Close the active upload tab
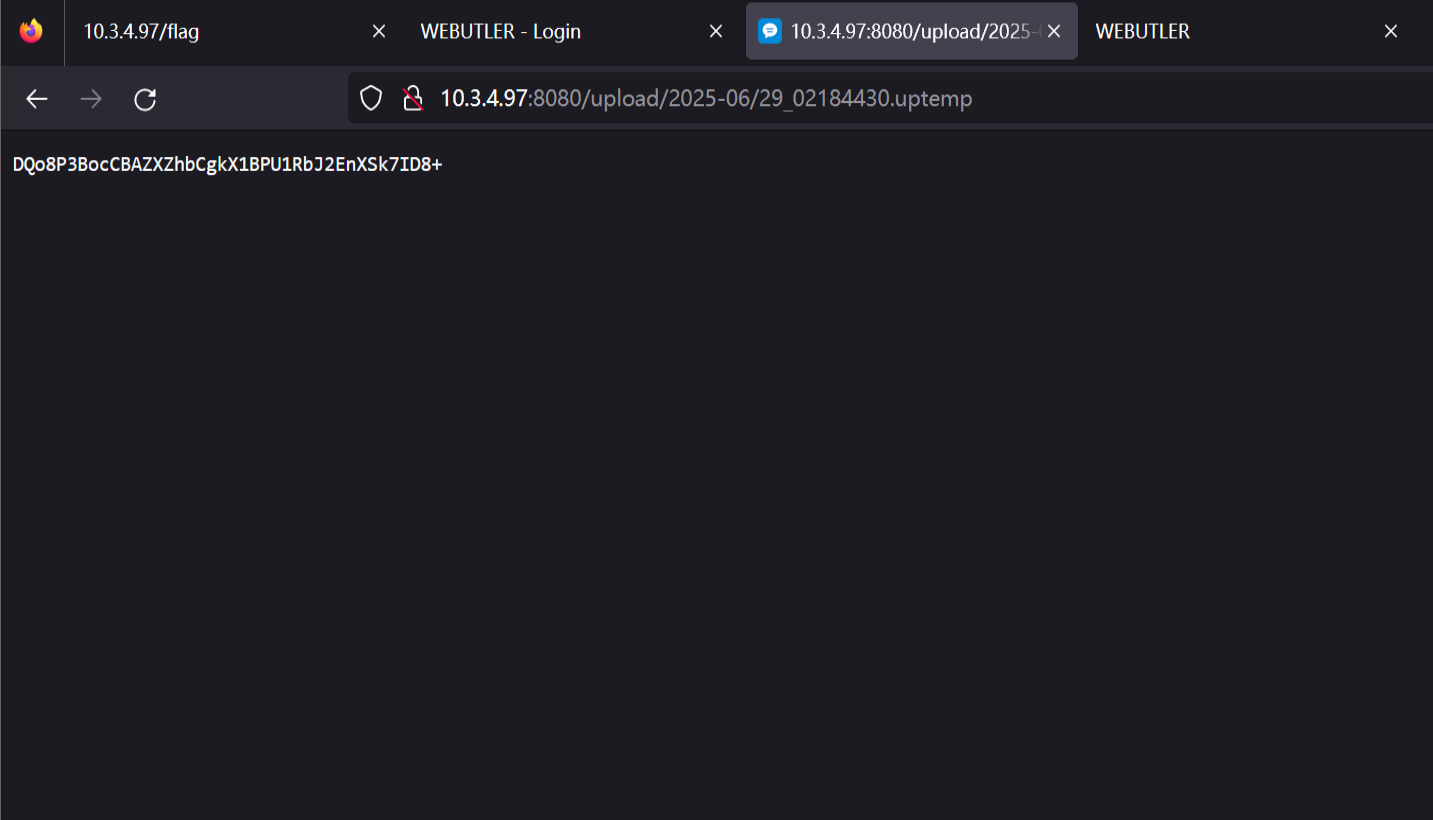The image size is (1433, 820). 1054,31
